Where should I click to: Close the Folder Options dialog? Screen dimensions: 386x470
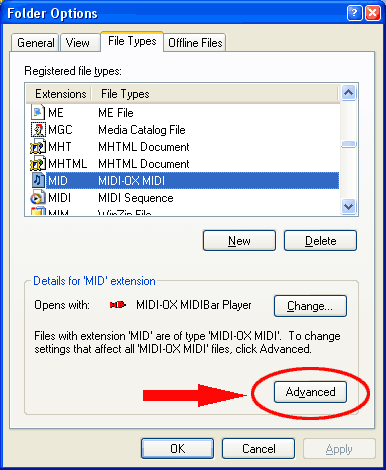pos(373,13)
